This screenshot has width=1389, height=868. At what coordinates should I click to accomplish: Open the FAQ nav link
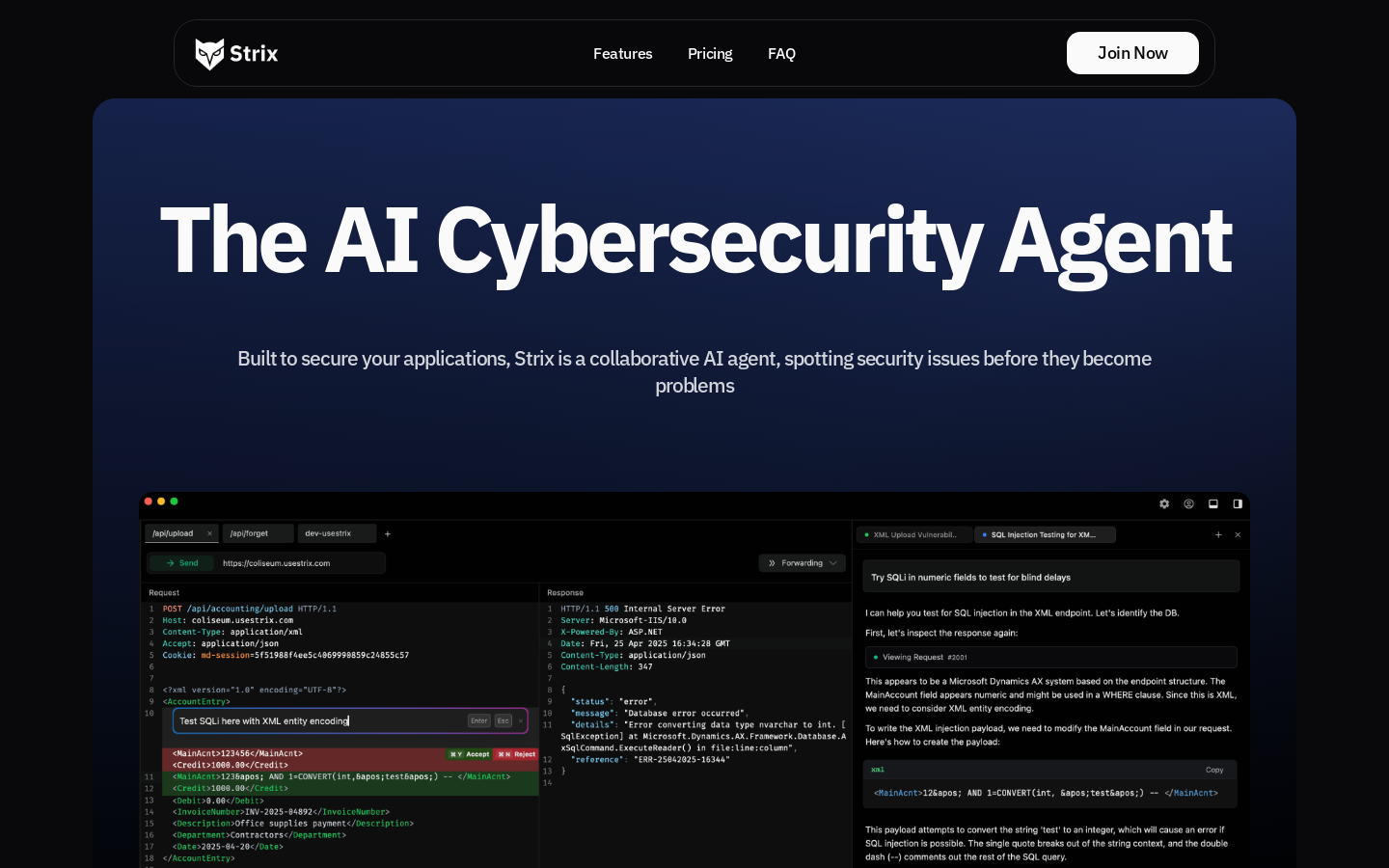pyautogui.click(x=781, y=54)
